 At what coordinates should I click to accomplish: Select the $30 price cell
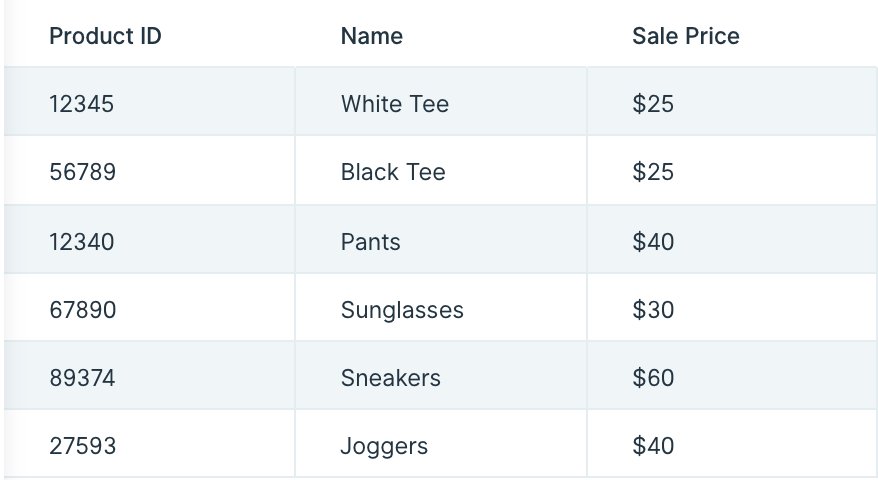tap(732, 307)
